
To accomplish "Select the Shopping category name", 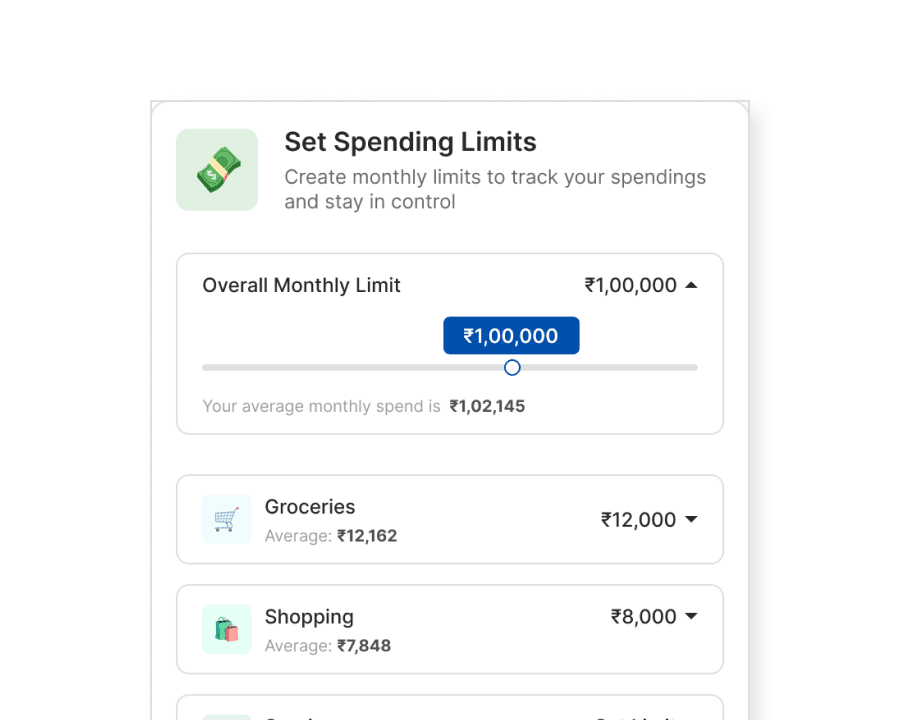I will tap(309, 617).
